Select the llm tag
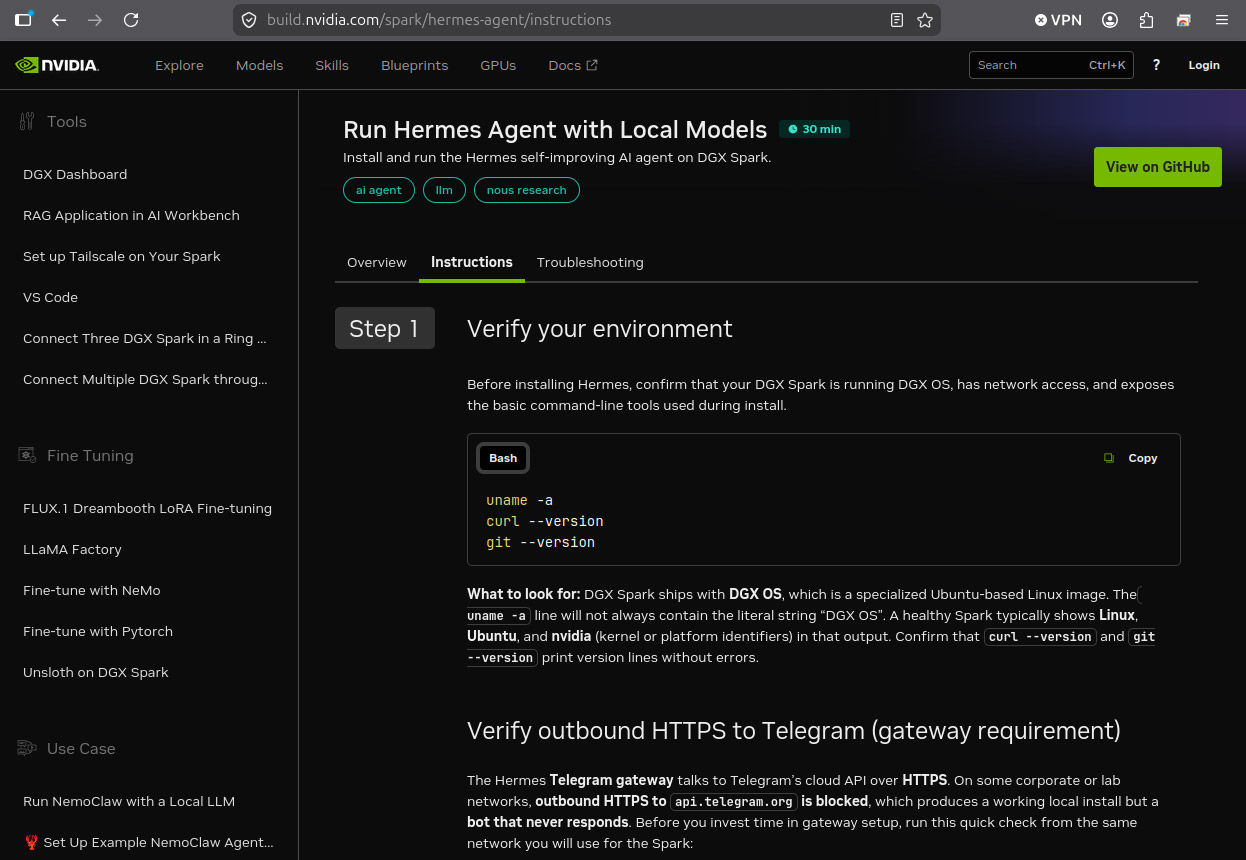 point(444,190)
